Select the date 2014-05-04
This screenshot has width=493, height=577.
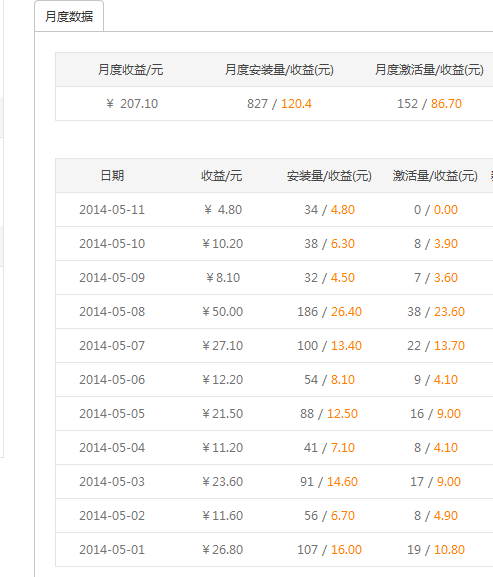click(112, 448)
